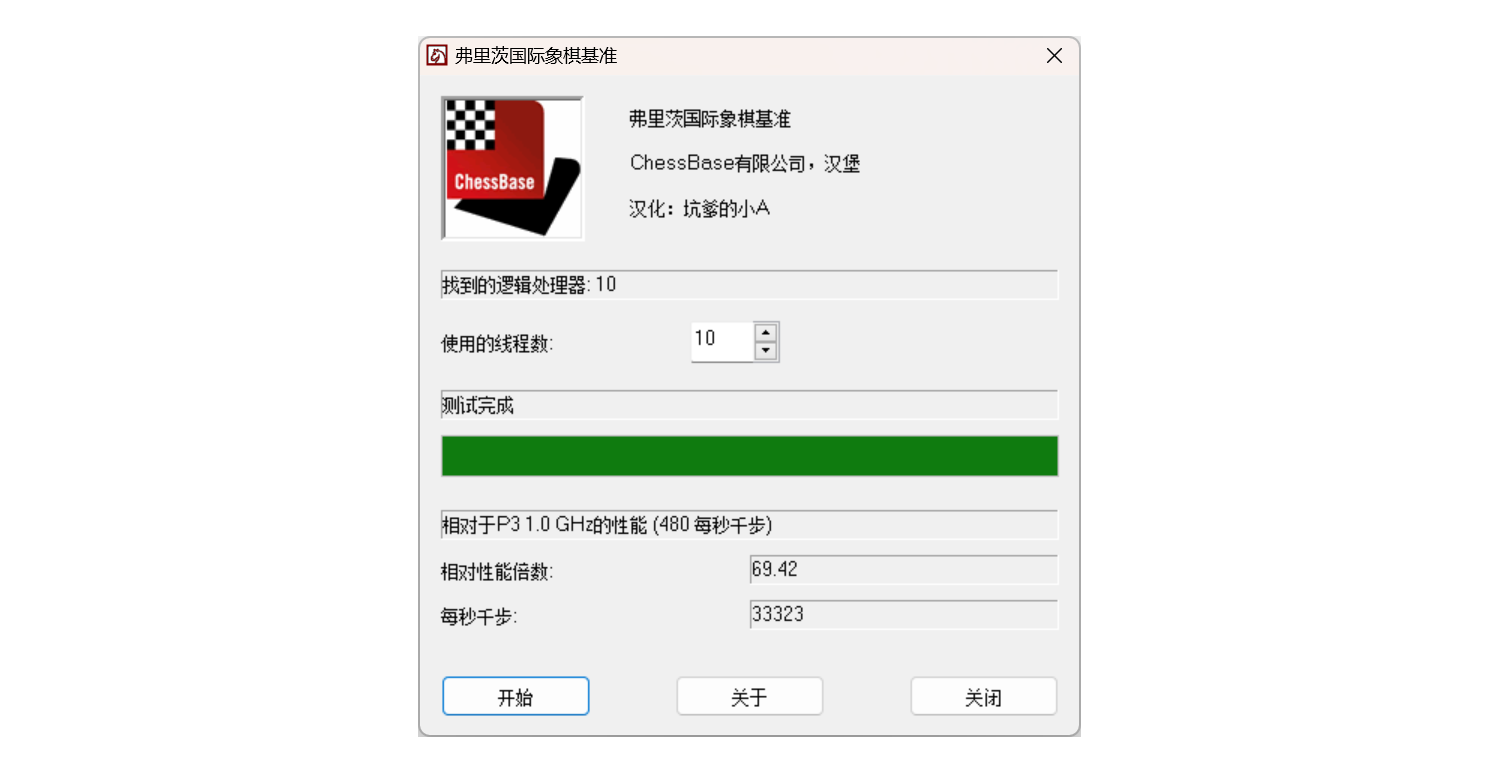
Task: Decrease thread count with down arrow
Action: click(x=766, y=351)
